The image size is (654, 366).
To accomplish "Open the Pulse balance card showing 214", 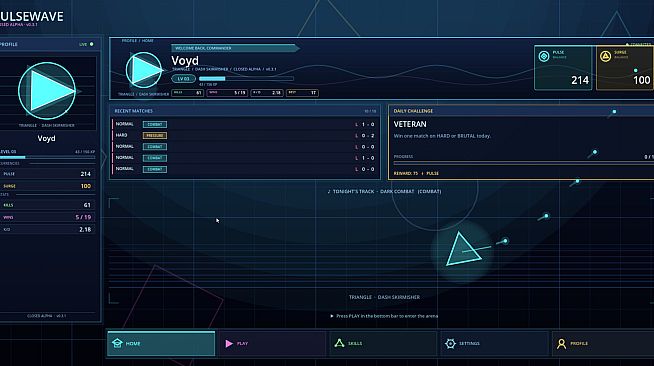I will [x=563, y=68].
